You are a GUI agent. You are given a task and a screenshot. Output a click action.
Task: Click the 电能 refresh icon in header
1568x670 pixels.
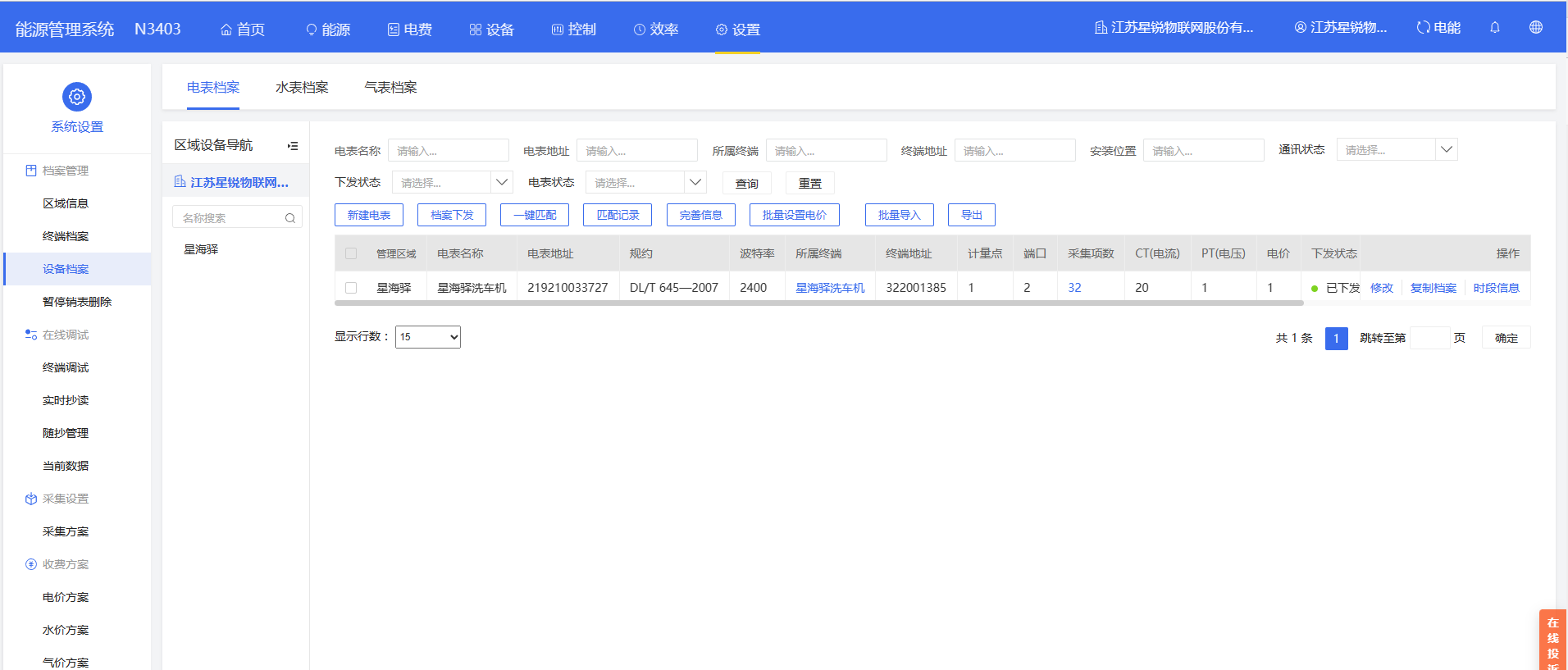[1423, 28]
